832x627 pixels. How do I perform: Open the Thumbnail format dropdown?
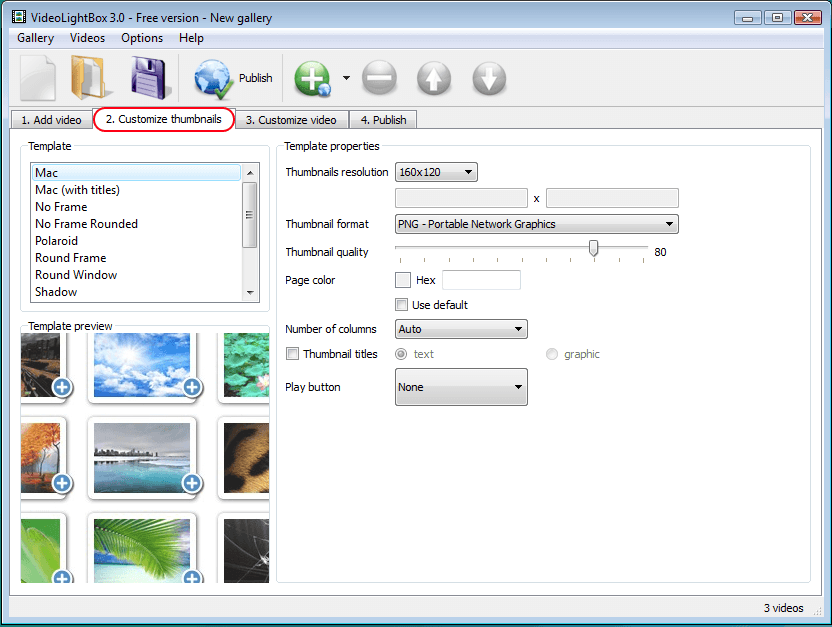pyautogui.click(x=536, y=224)
